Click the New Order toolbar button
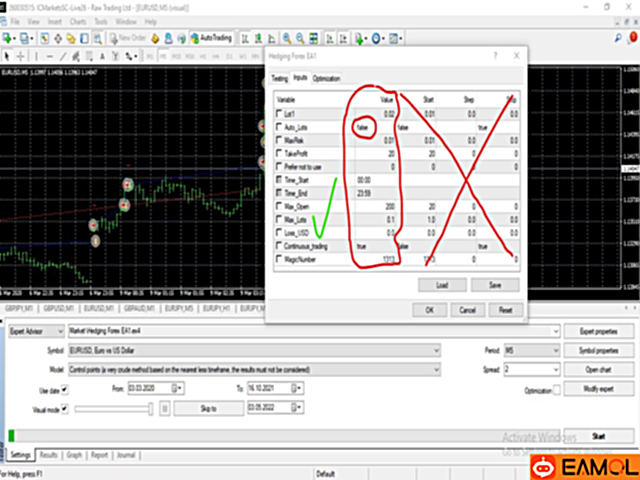 pos(128,38)
